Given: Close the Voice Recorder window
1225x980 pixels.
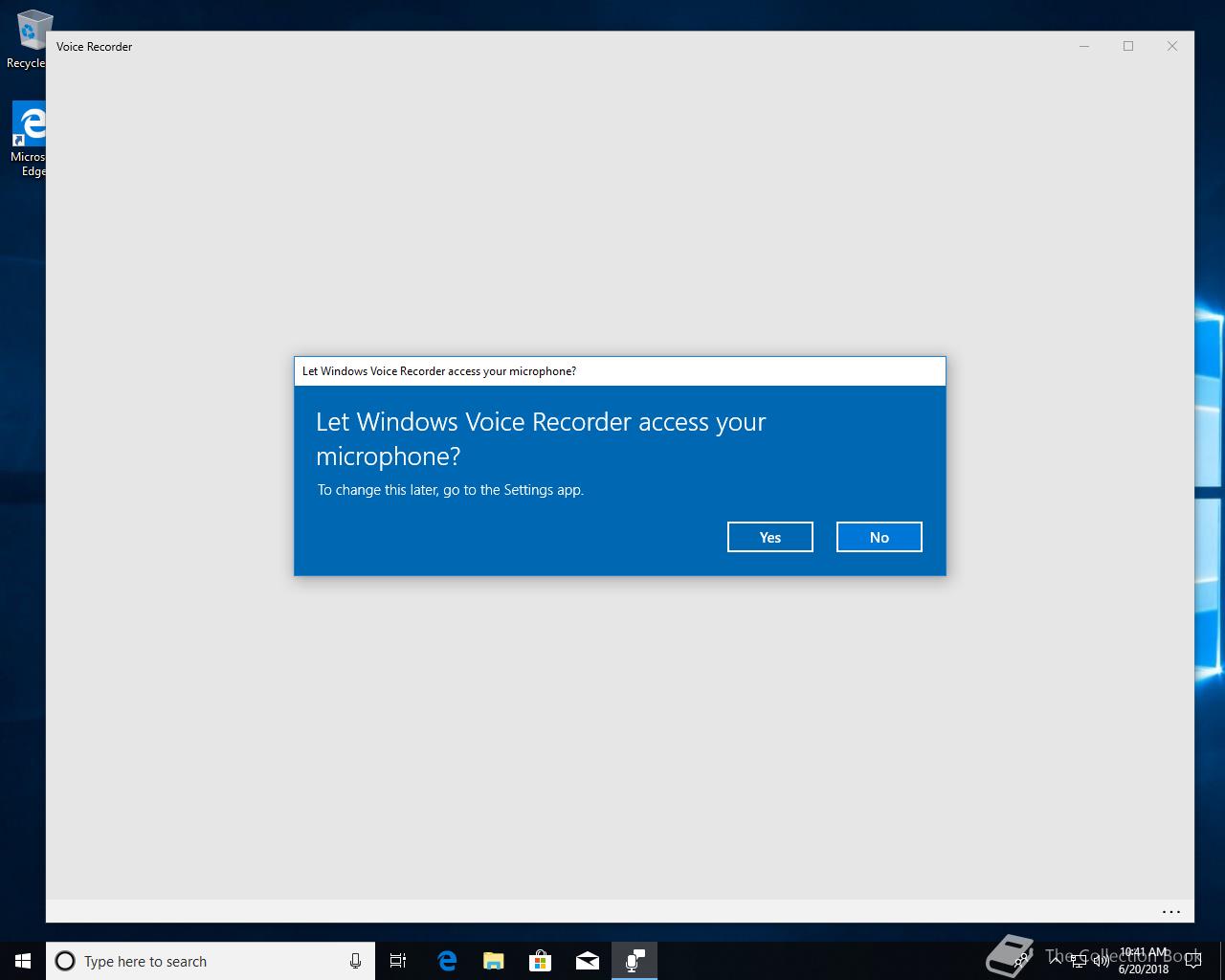Looking at the screenshot, I should pos(1172,46).
